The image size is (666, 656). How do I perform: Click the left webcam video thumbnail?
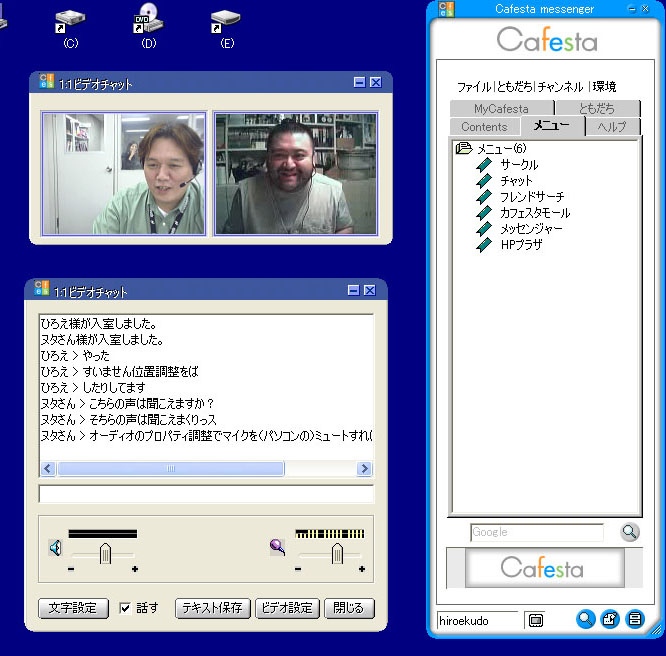124,174
